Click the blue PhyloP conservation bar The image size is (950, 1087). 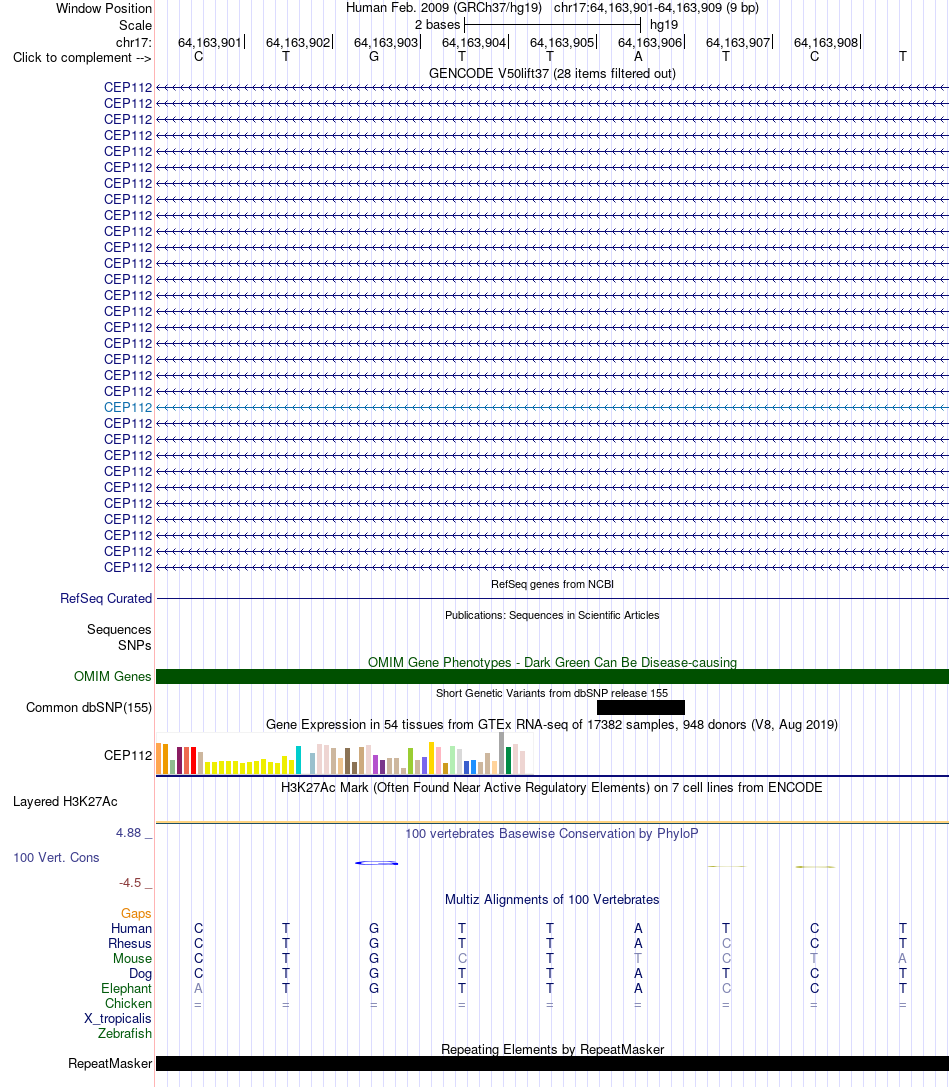tap(377, 863)
